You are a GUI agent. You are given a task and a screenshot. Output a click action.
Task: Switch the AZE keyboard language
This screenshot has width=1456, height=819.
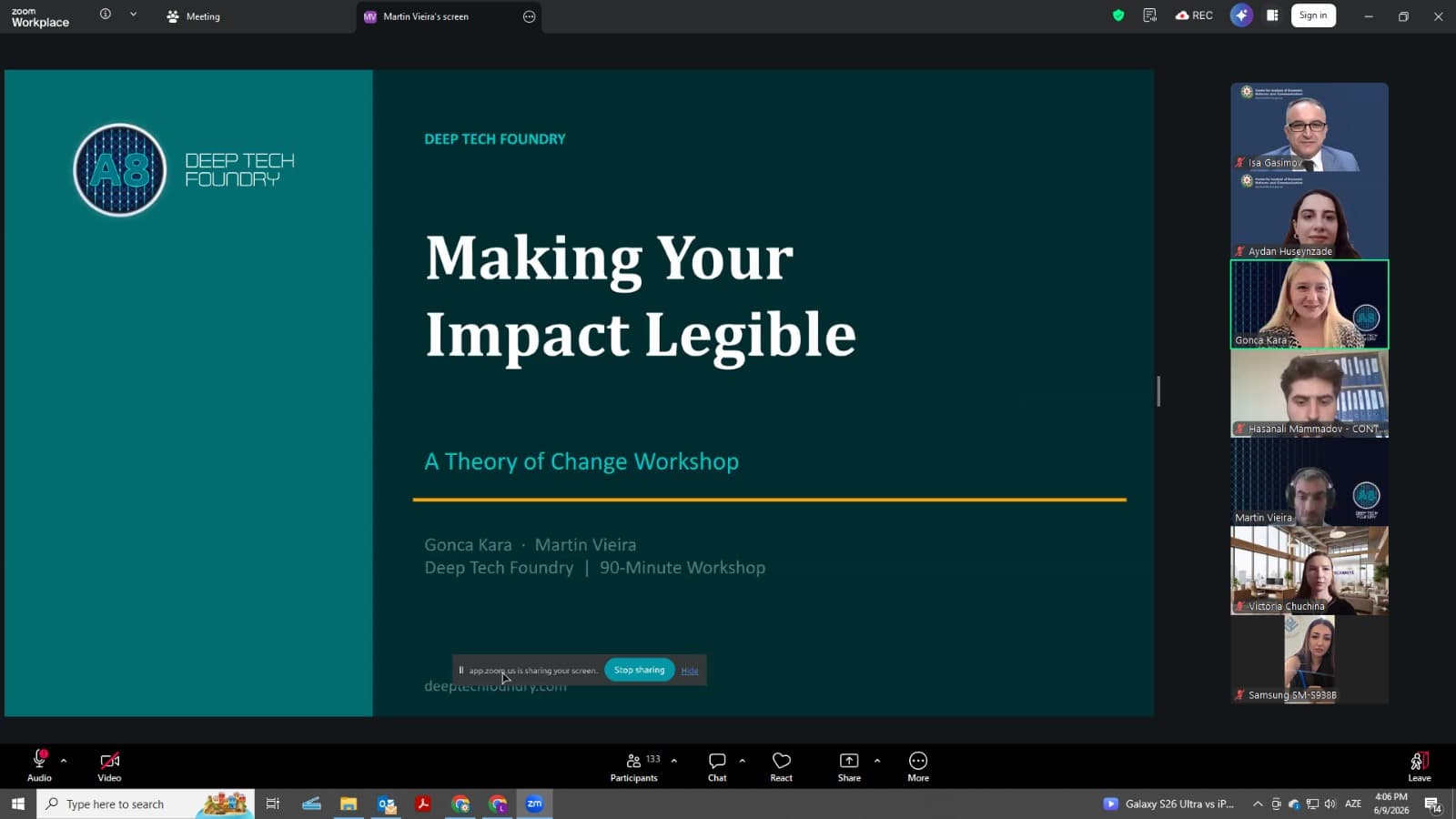[x=1353, y=804]
